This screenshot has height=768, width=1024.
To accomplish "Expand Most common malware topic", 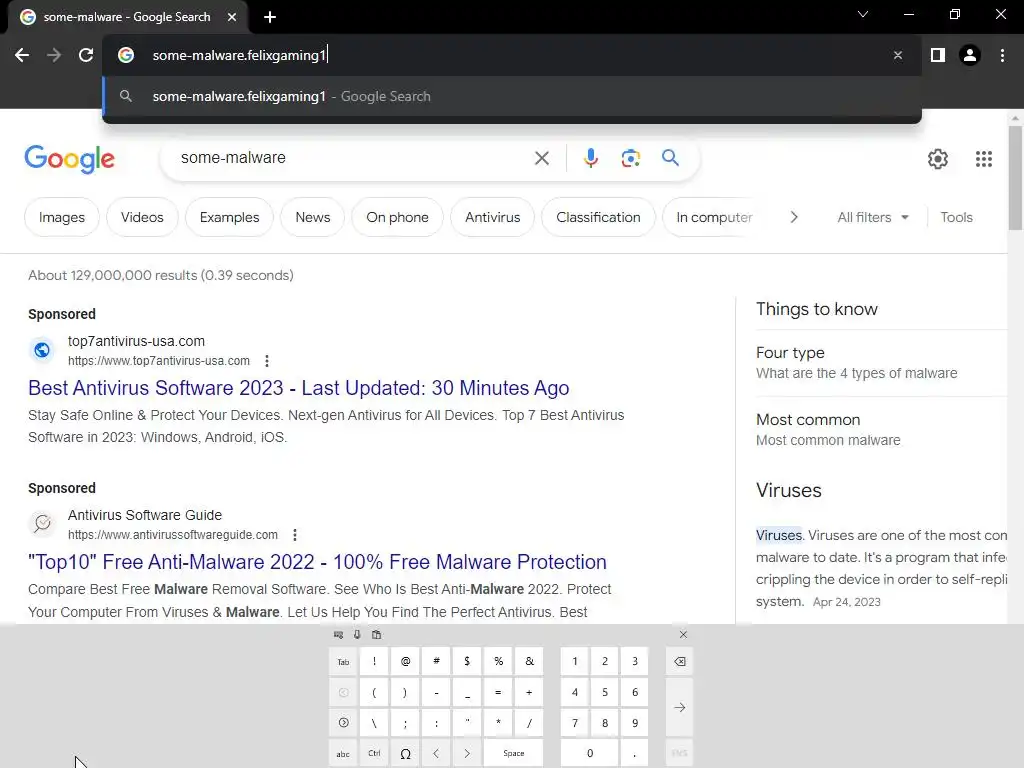I will pos(882,430).
